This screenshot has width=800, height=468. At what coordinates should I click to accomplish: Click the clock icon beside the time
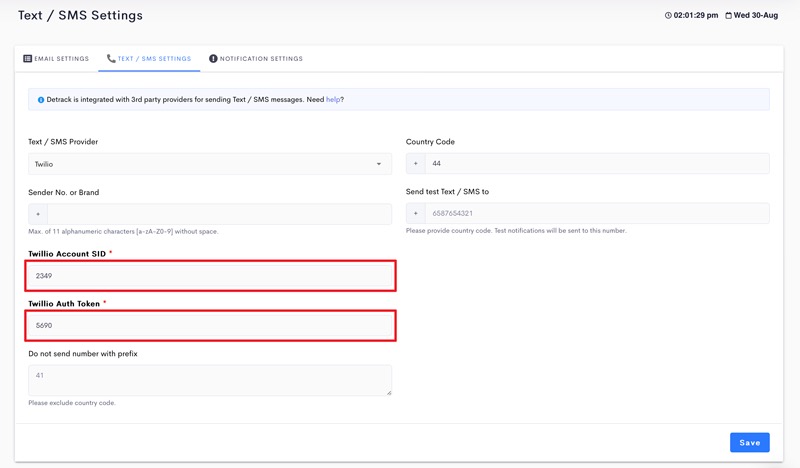[668, 15]
